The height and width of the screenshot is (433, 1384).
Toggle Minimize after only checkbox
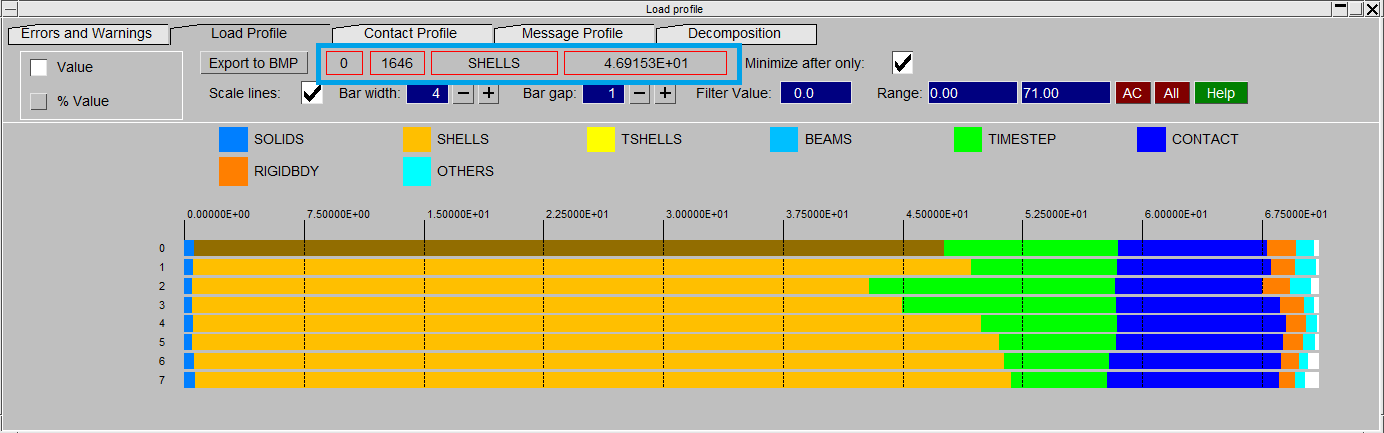(x=902, y=63)
